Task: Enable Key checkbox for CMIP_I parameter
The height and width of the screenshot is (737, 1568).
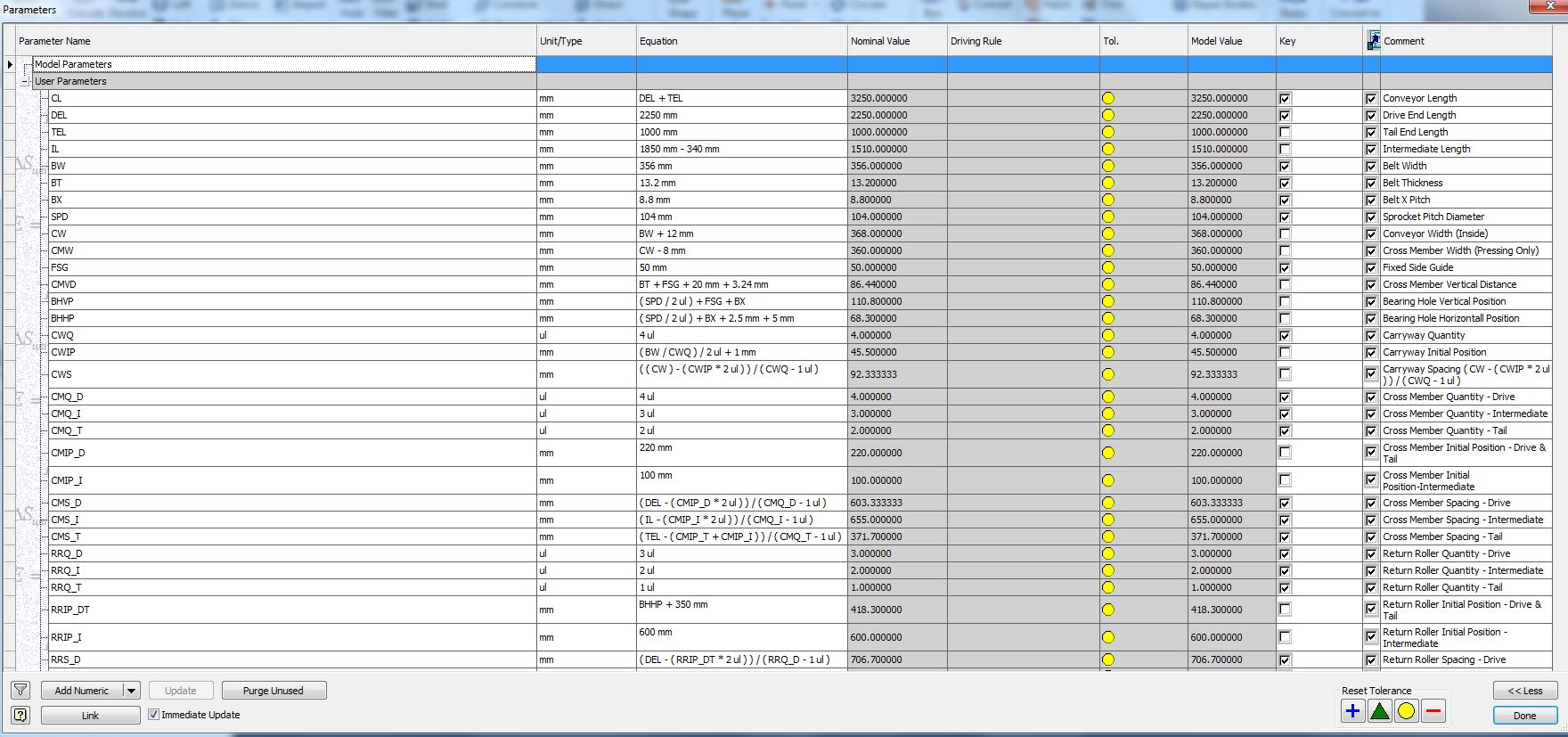Action: 1284,480
